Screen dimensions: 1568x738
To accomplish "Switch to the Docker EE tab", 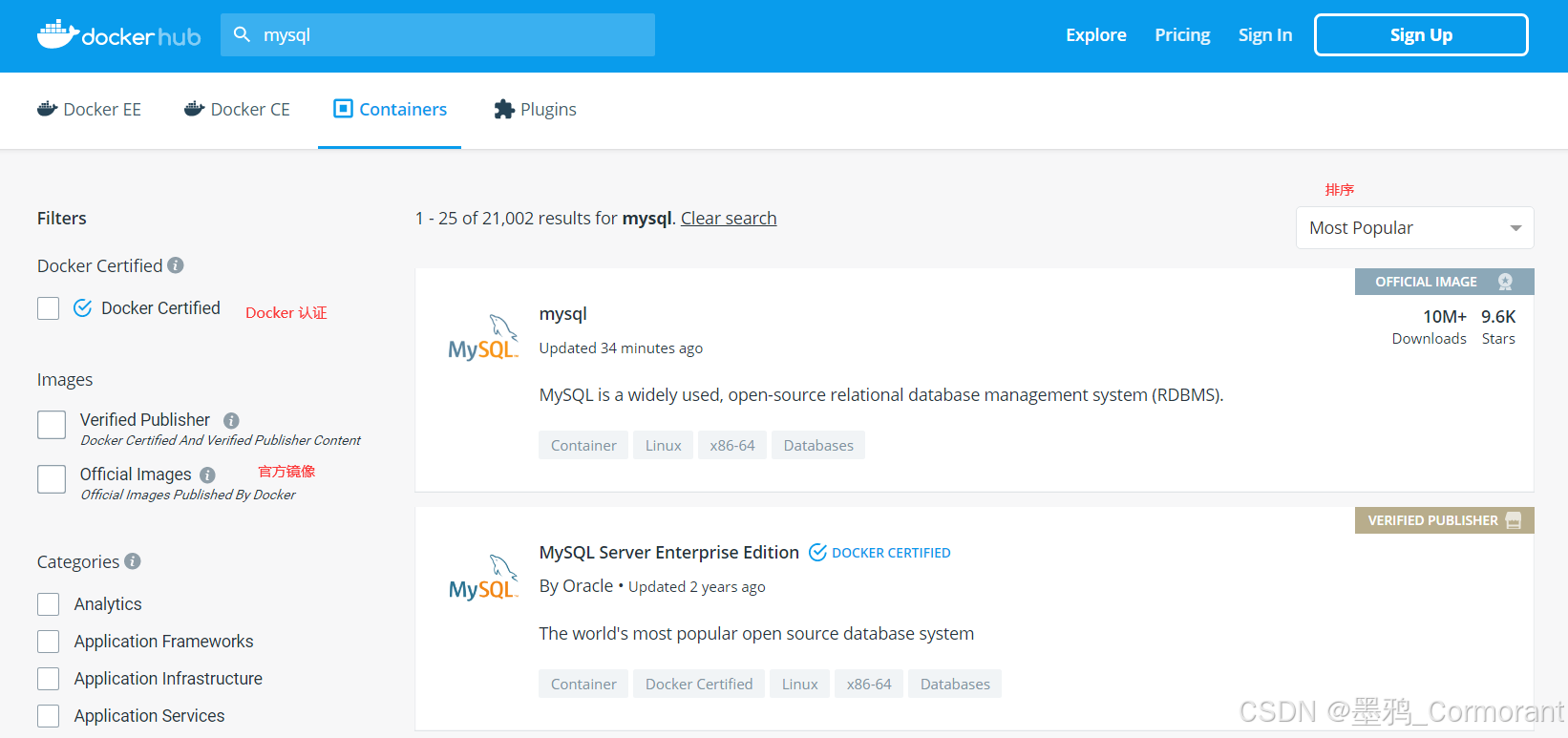I will 89,110.
